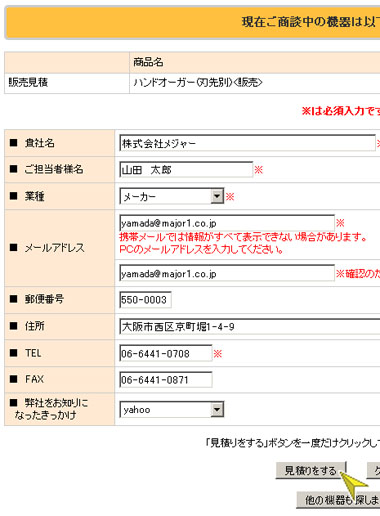This screenshot has height=516, width=380.
Task: Click the first メールアドレス input field
Action: 227,223
